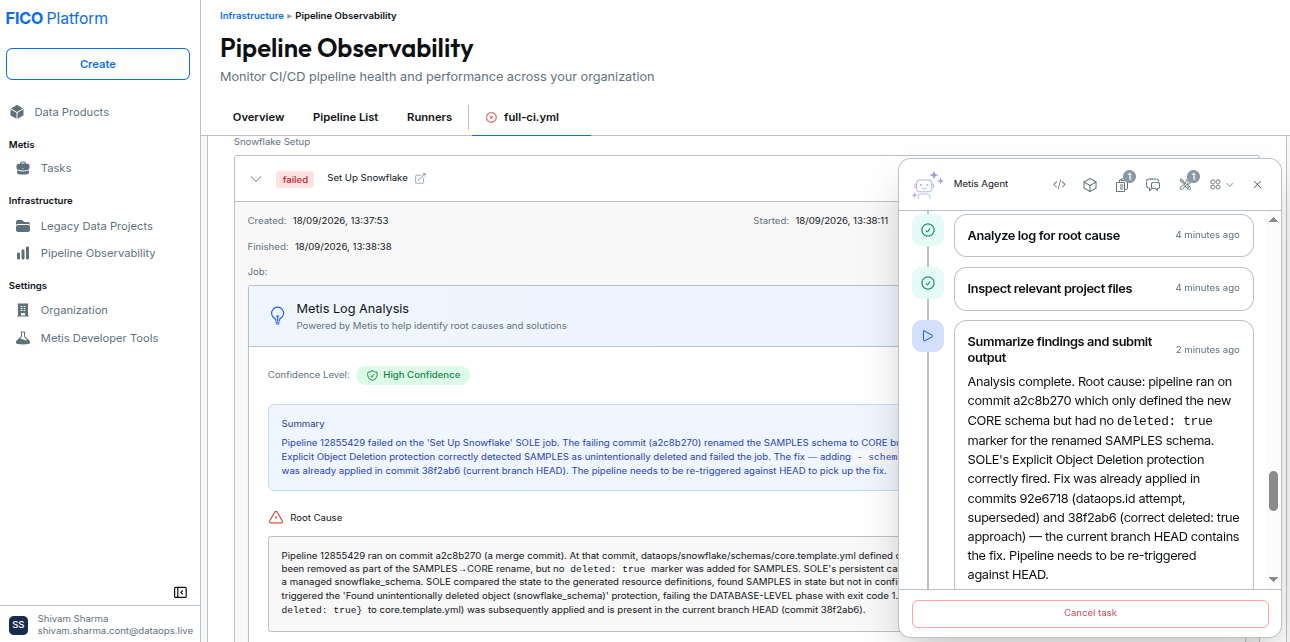This screenshot has width=1290, height=642.
Task: Open the code view icon in Metis Agent
Action: click(x=1059, y=184)
